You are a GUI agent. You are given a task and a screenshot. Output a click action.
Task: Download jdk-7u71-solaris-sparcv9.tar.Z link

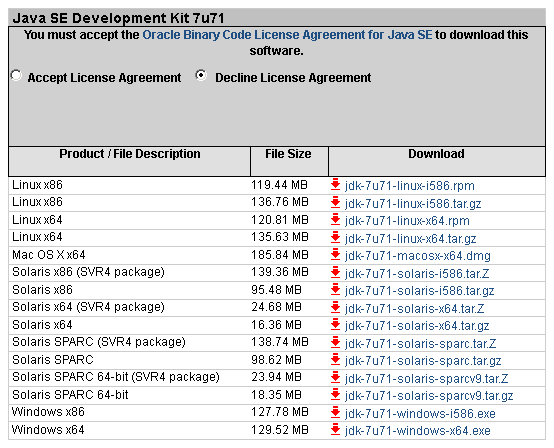coord(426,378)
